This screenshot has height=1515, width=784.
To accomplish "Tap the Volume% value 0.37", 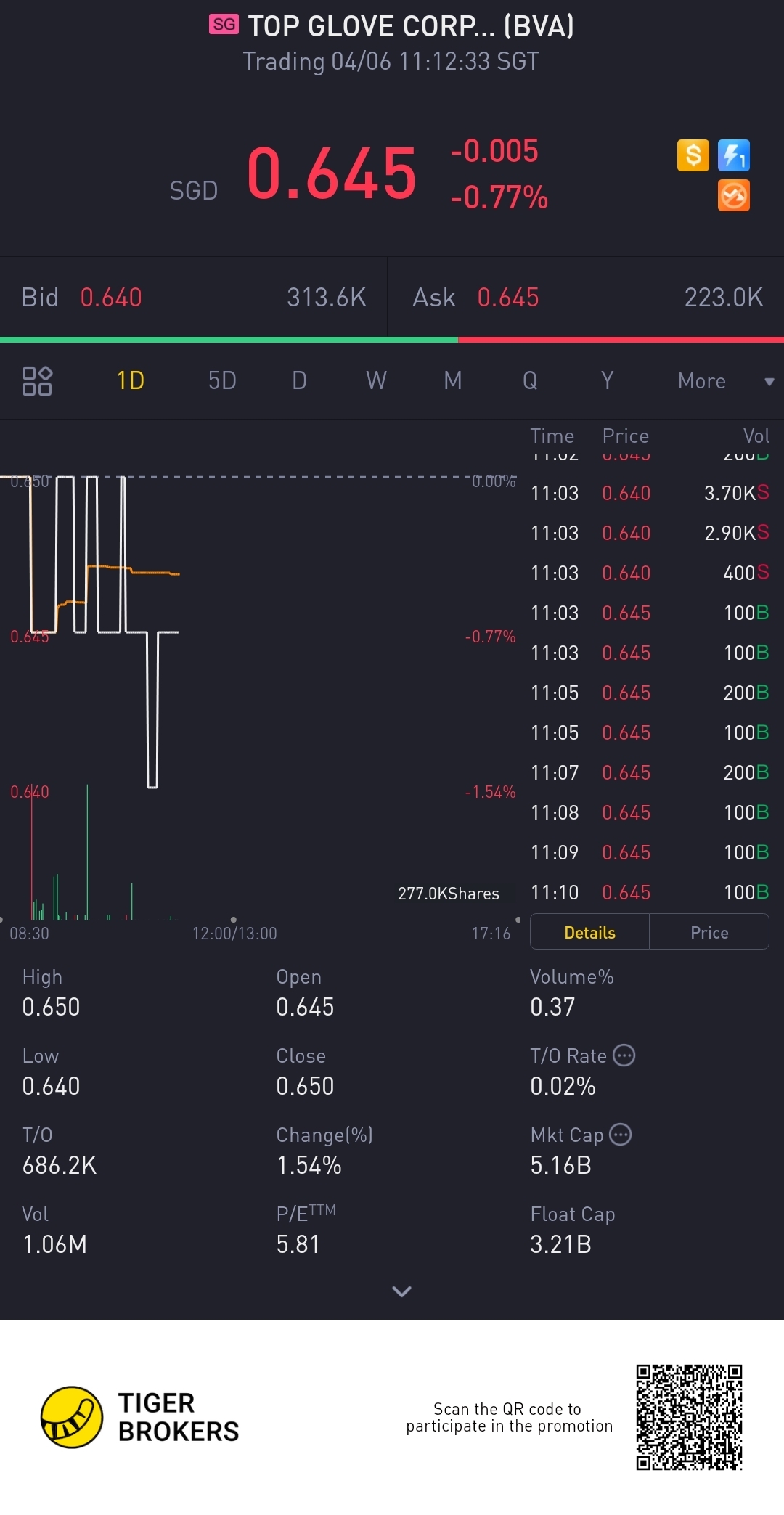I will pos(552,1007).
